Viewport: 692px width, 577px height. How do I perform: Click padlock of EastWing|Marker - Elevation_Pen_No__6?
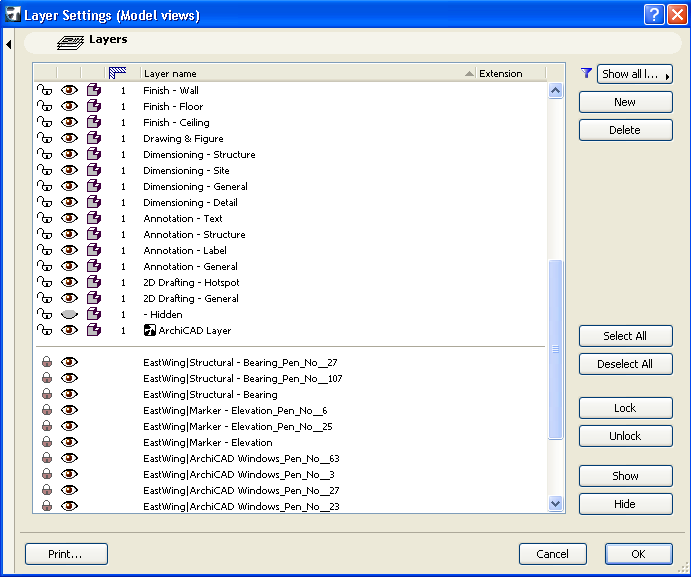tap(47, 410)
